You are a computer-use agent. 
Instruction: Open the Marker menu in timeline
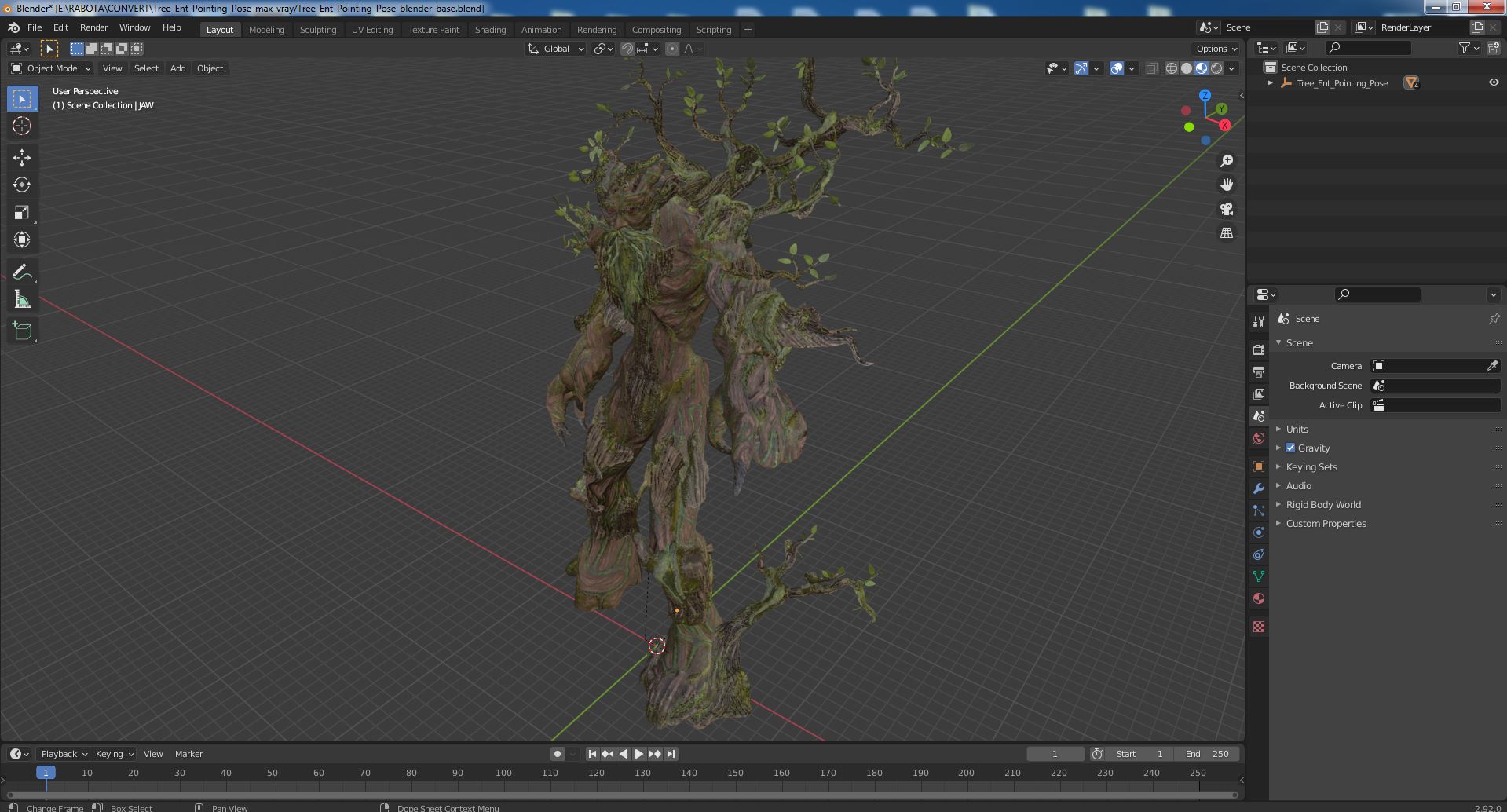[188, 754]
